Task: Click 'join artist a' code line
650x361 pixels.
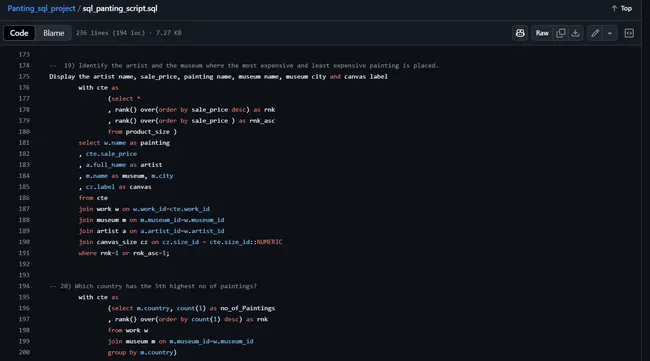Action: pyautogui.click(x=151, y=231)
